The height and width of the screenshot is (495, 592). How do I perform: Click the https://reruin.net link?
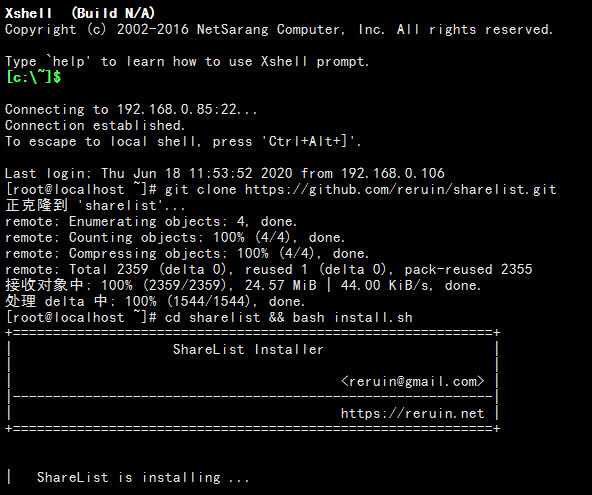pos(412,413)
